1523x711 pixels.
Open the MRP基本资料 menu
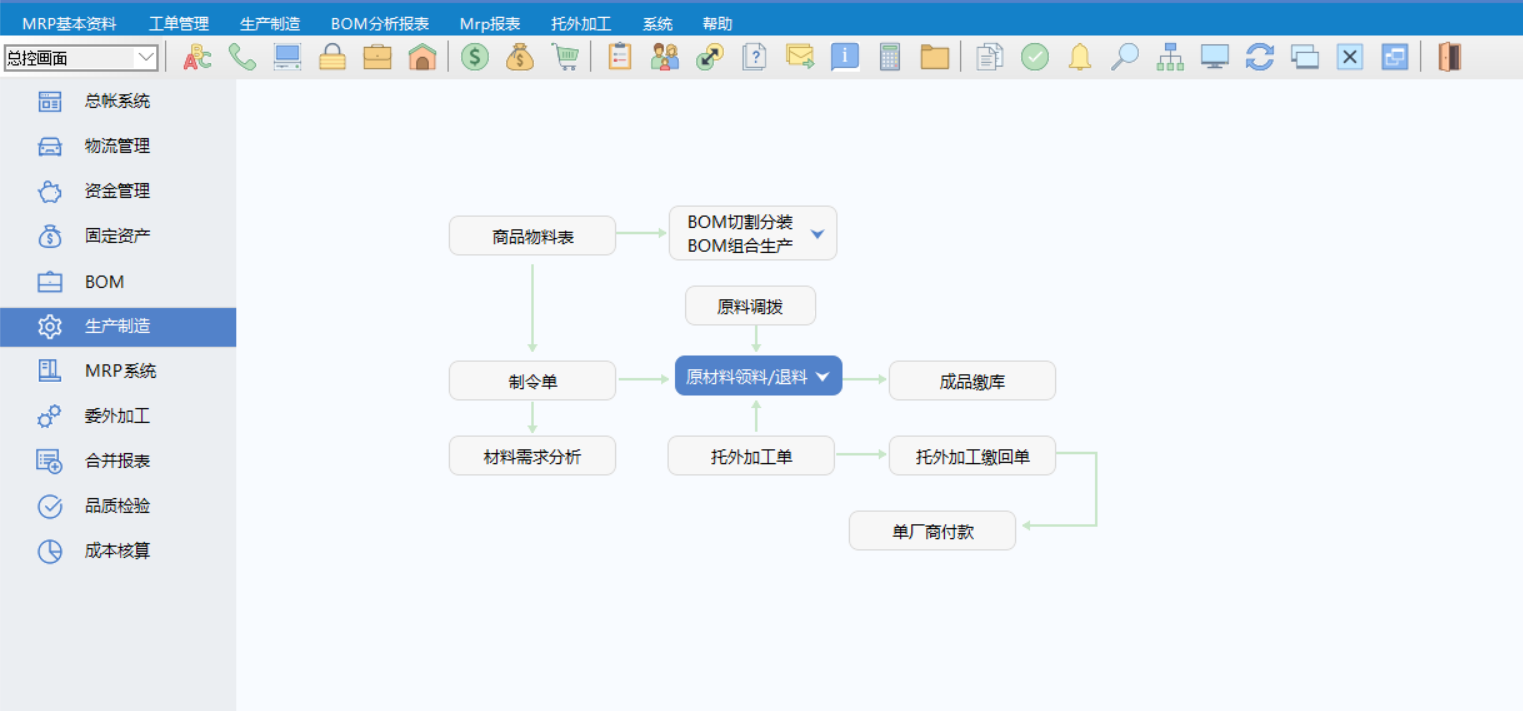(x=69, y=24)
